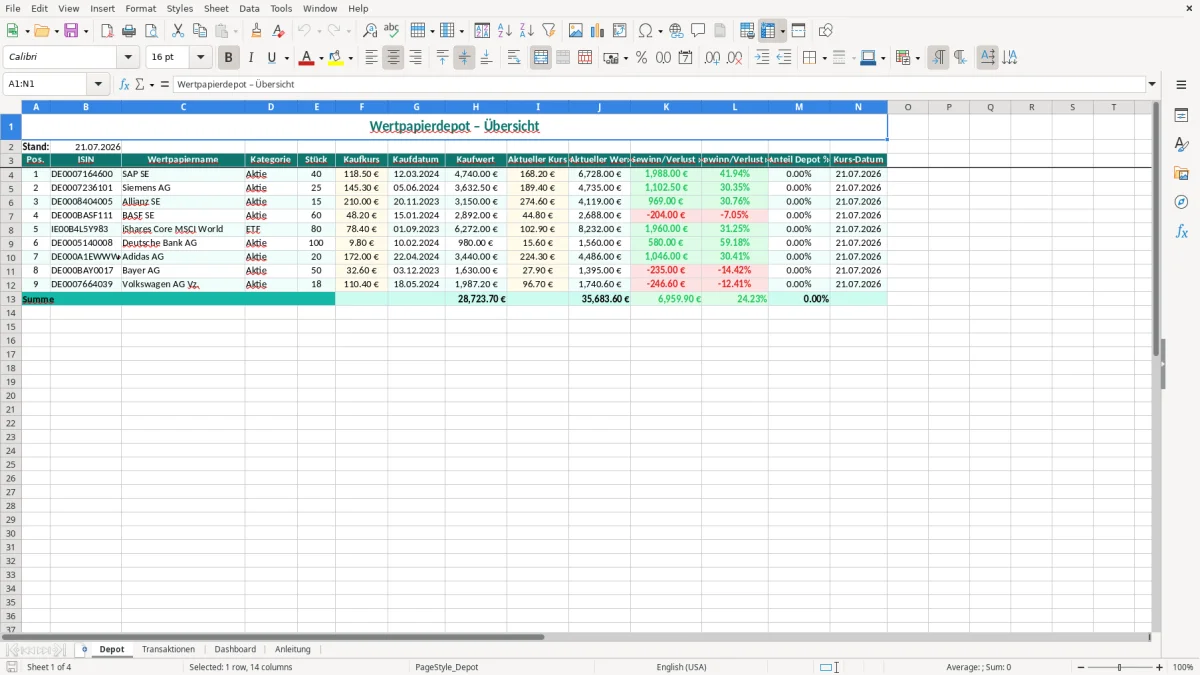Screen dimensions: 1200x675
Task: Click Insert Comment speech bubble icon
Action: [x=698, y=31]
